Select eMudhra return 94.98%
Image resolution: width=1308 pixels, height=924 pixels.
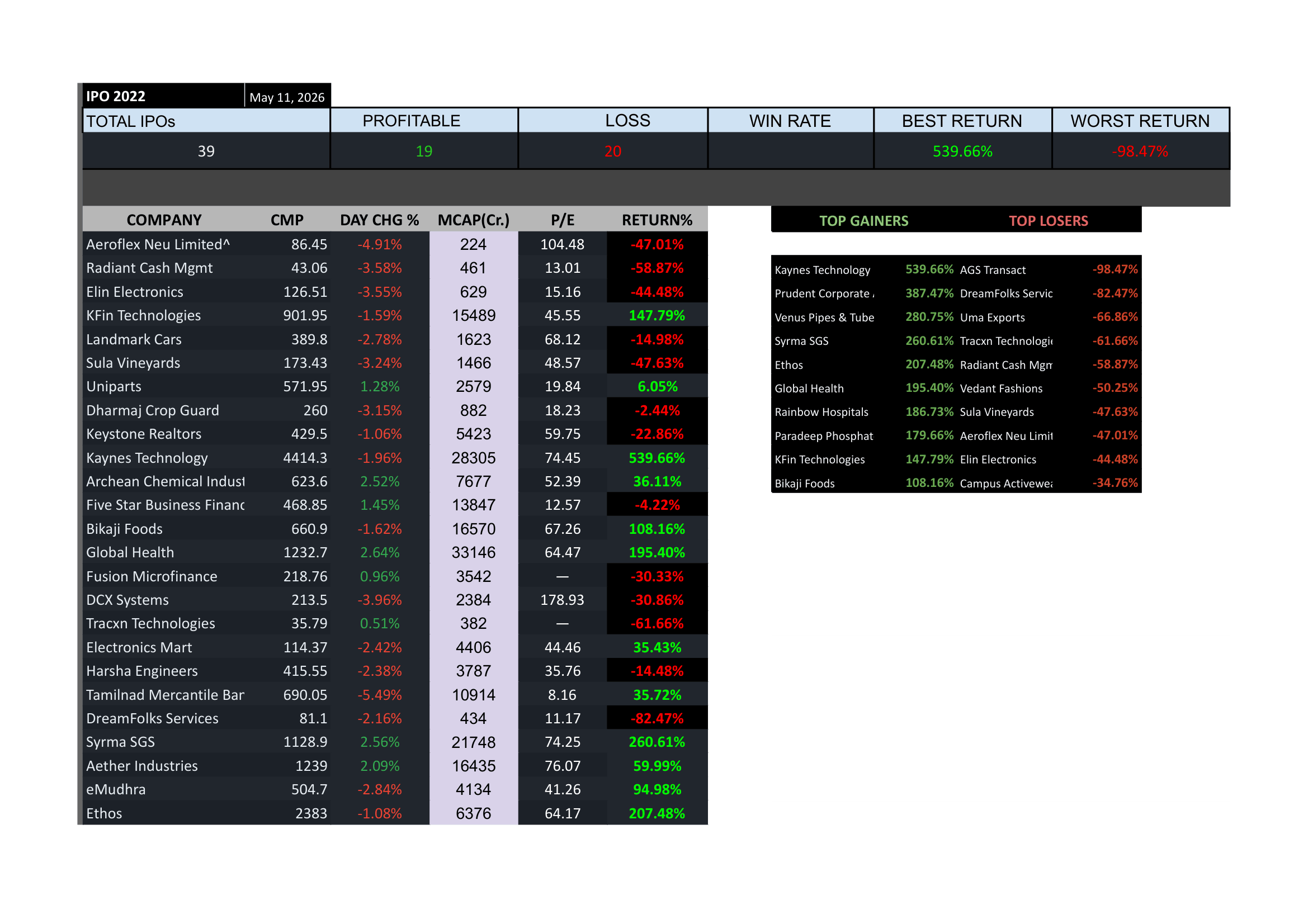click(657, 789)
